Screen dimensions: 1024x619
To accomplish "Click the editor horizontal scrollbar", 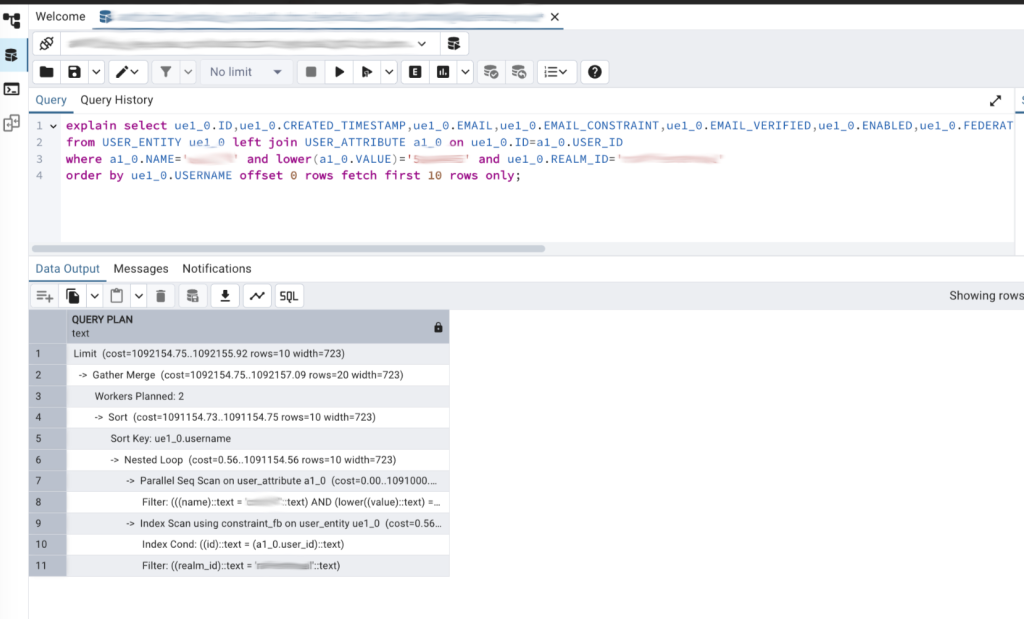I will (x=288, y=249).
